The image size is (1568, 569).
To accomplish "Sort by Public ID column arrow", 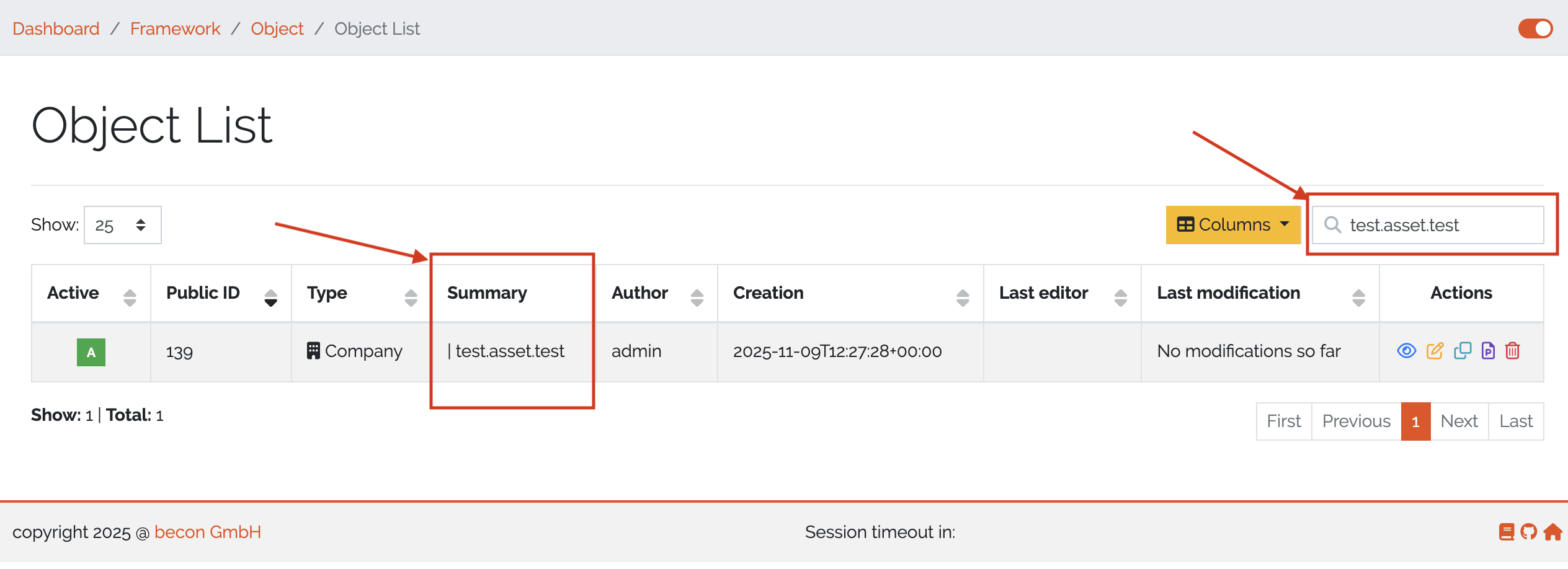I will 270,298.
